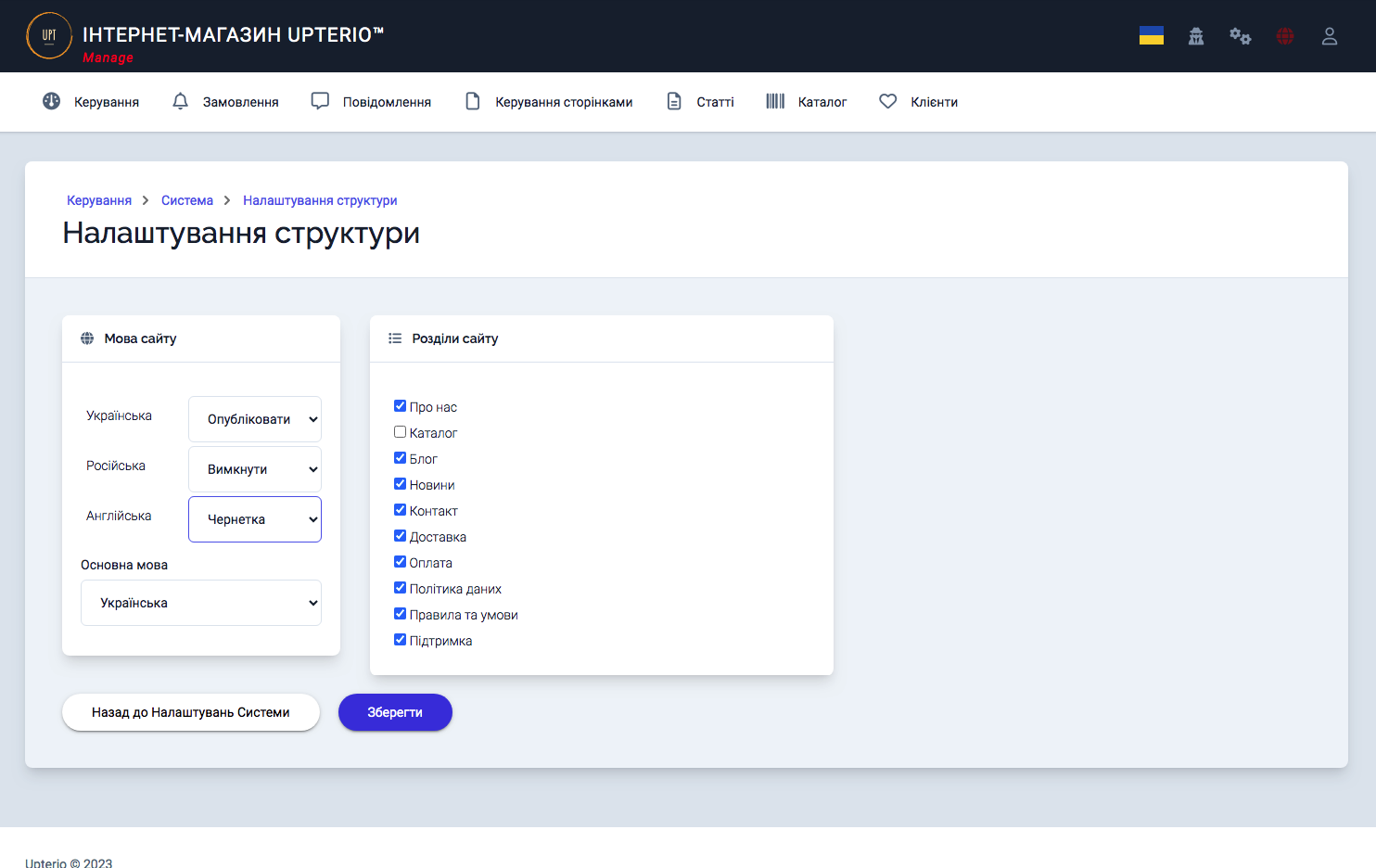Image resolution: width=1376 pixels, height=868 pixels.
Task: Click the Англійська language label
Action: (x=119, y=516)
